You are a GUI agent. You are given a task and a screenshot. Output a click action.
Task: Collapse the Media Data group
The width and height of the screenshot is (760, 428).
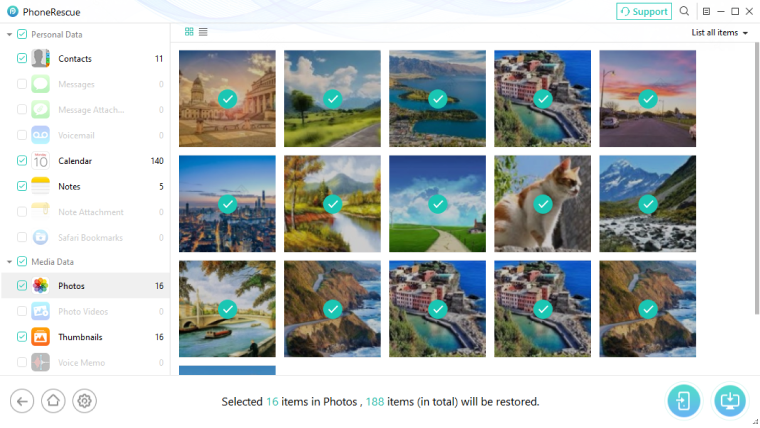(x=9, y=262)
